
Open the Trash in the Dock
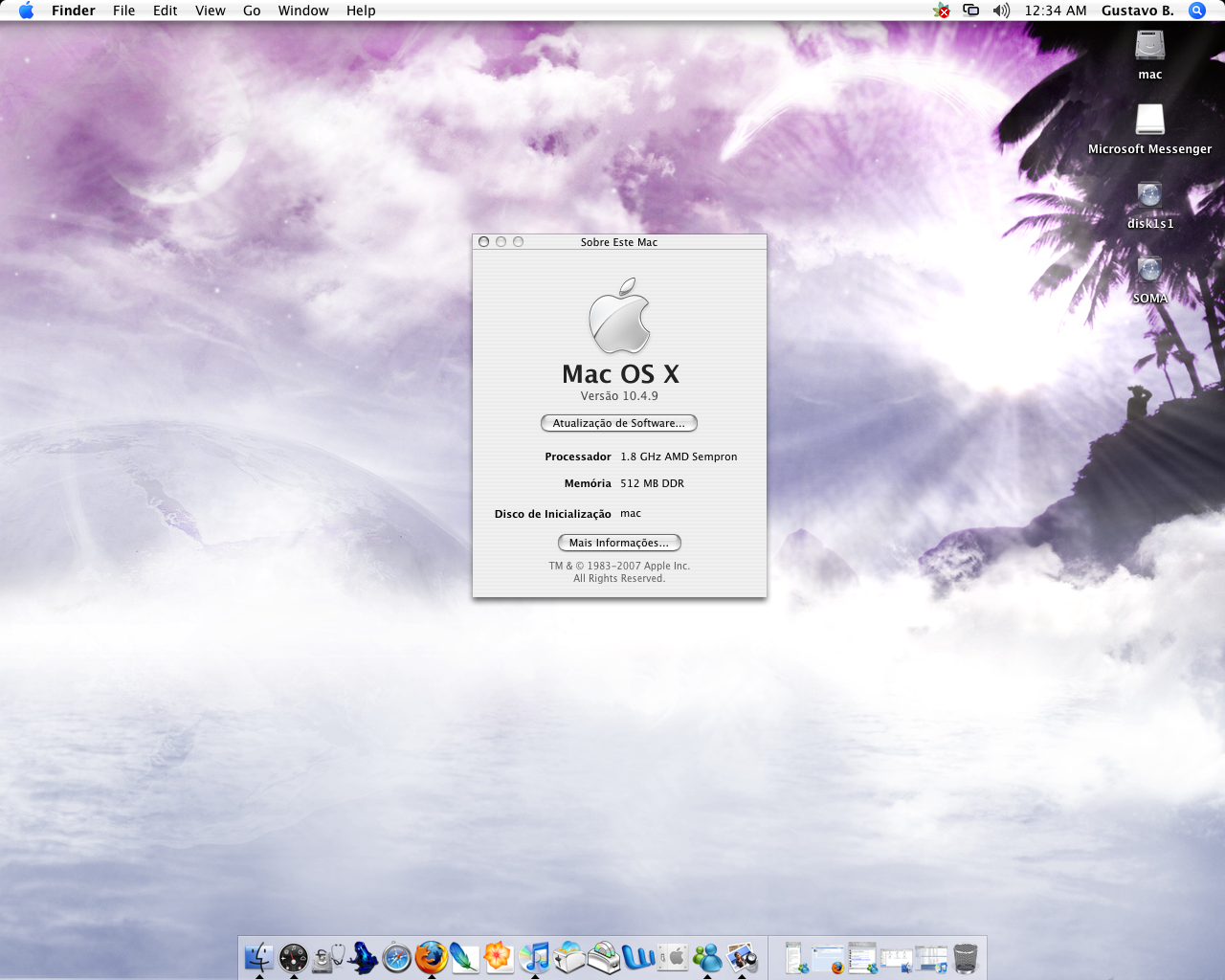966,957
